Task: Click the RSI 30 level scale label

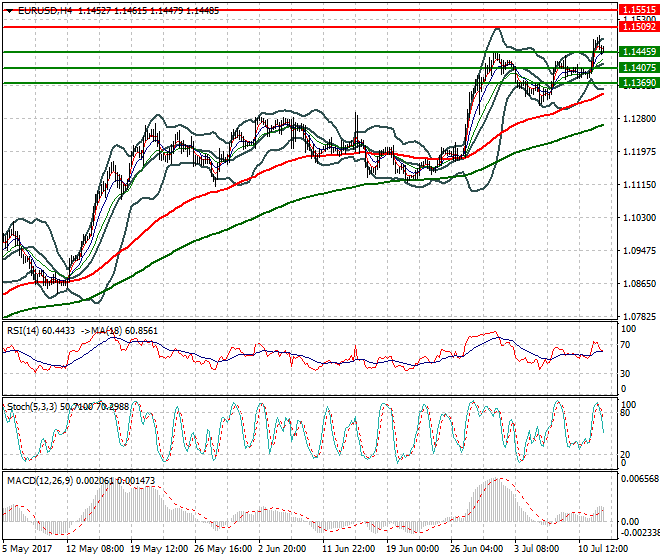Action: [625, 374]
